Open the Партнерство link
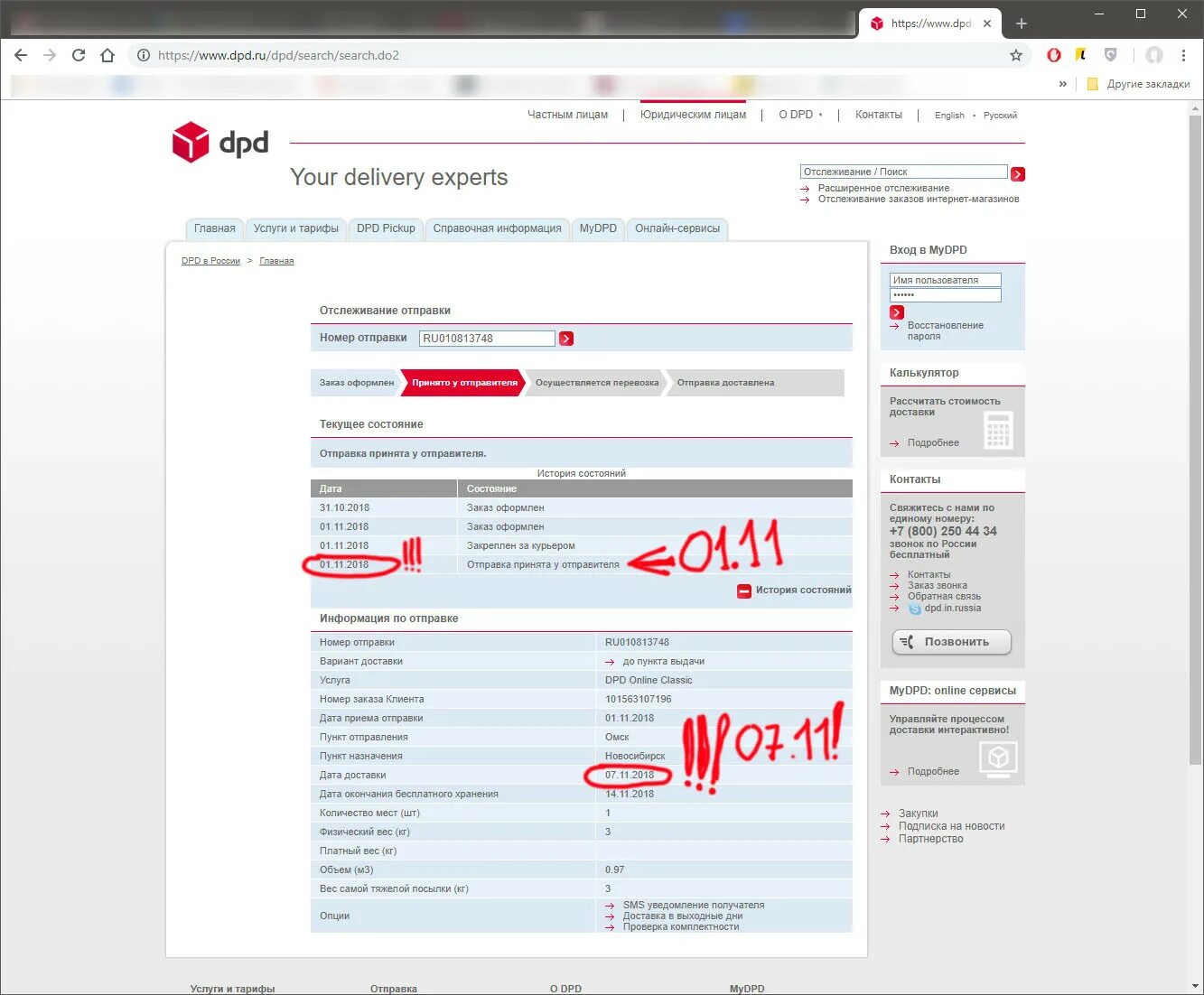This screenshot has width=1204, height=995. click(930, 839)
